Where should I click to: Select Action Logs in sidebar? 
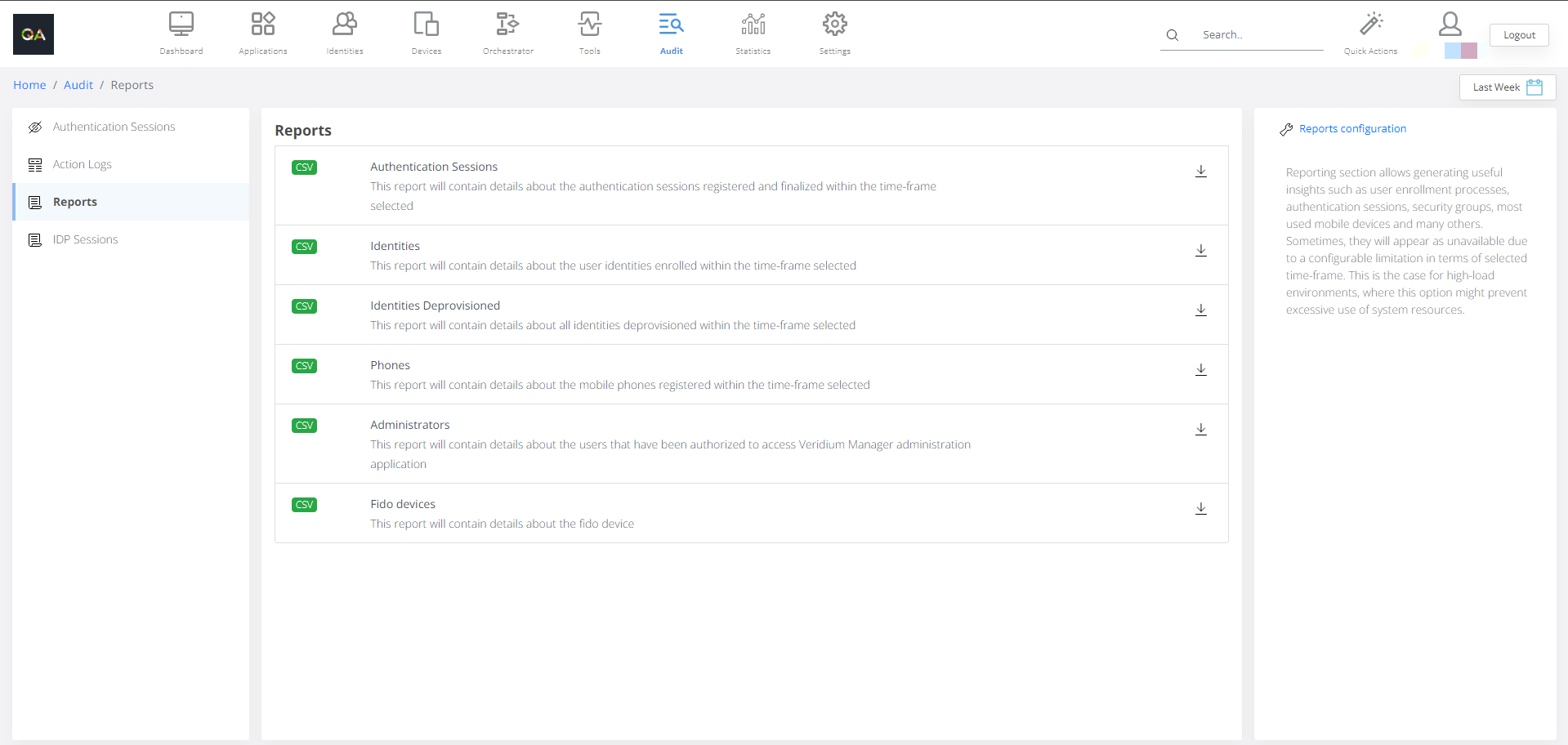82,164
